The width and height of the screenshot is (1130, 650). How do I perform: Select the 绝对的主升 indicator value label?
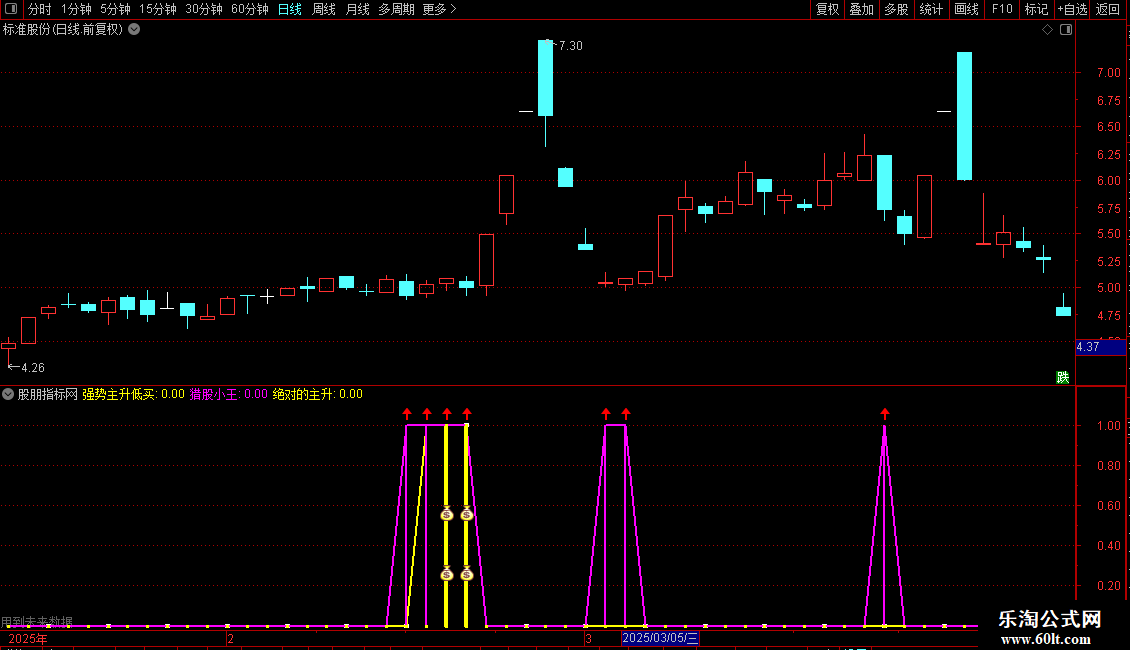(x=318, y=394)
